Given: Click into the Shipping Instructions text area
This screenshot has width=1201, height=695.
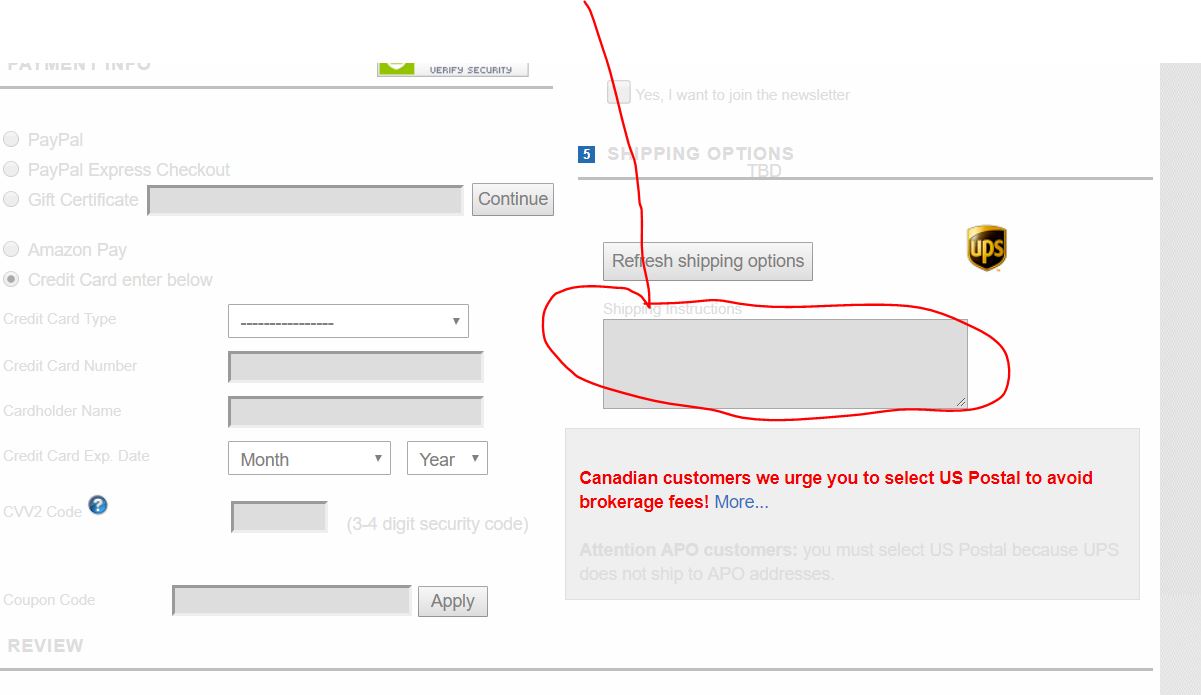Looking at the screenshot, I should pyautogui.click(x=784, y=364).
